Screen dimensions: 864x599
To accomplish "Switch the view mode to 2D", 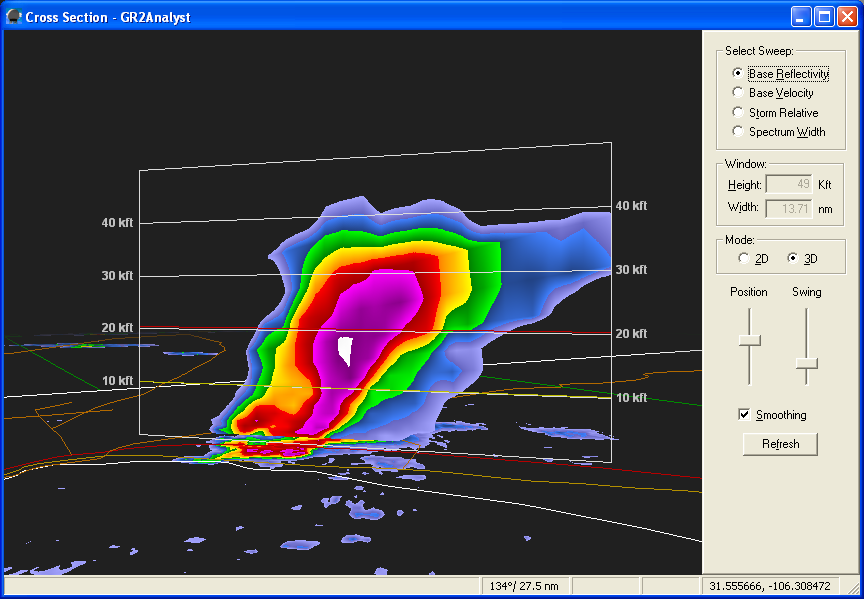I will tap(743, 259).
